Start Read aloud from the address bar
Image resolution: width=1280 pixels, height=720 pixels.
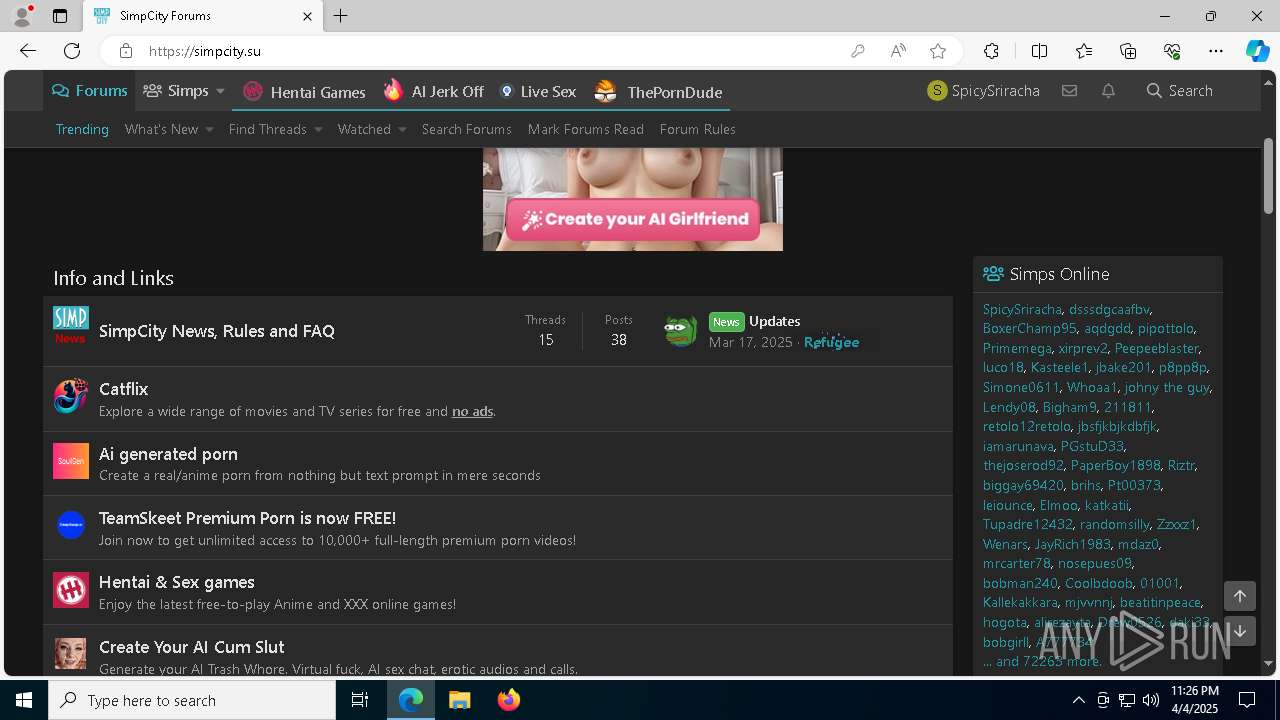click(898, 51)
